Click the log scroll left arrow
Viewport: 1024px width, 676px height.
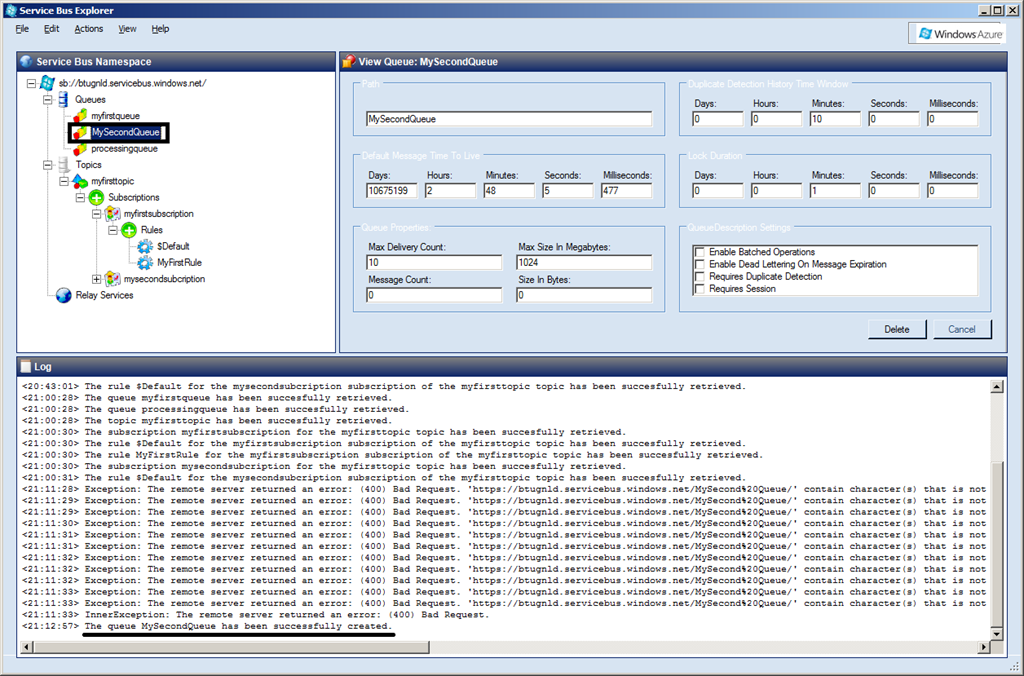click(x=27, y=647)
